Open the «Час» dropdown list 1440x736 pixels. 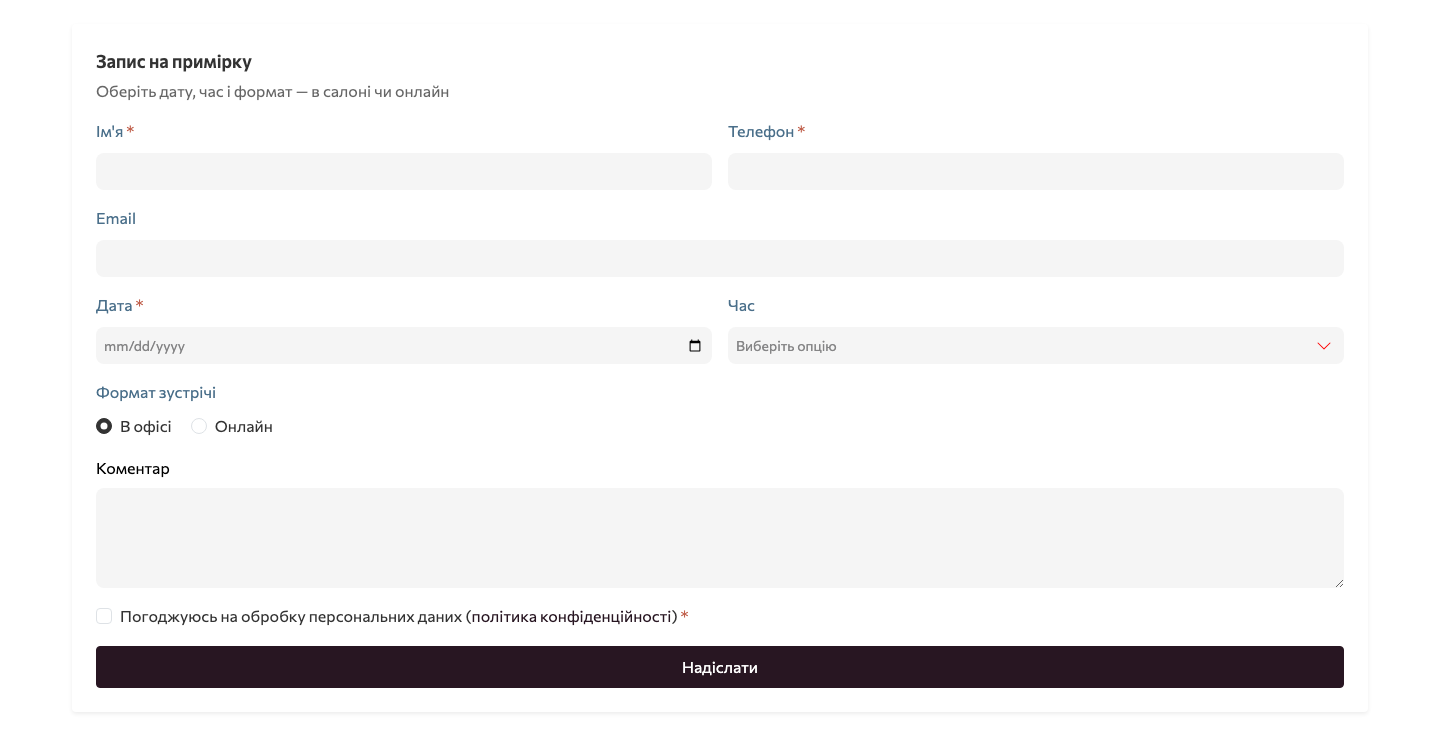pyautogui.click(x=1036, y=346)
